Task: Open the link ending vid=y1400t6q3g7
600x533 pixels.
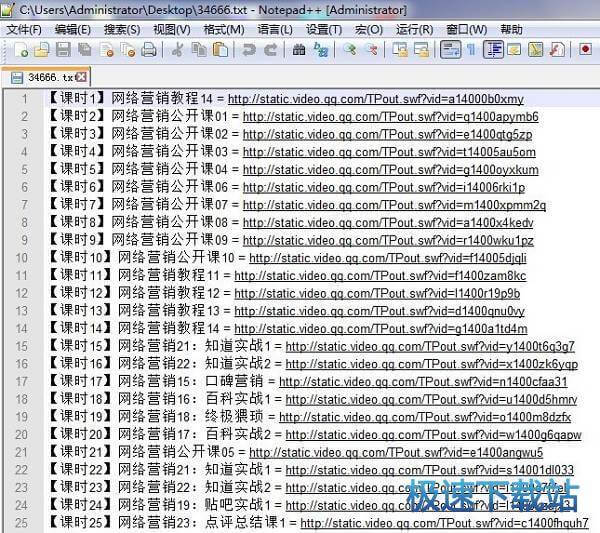Action: 430,346
